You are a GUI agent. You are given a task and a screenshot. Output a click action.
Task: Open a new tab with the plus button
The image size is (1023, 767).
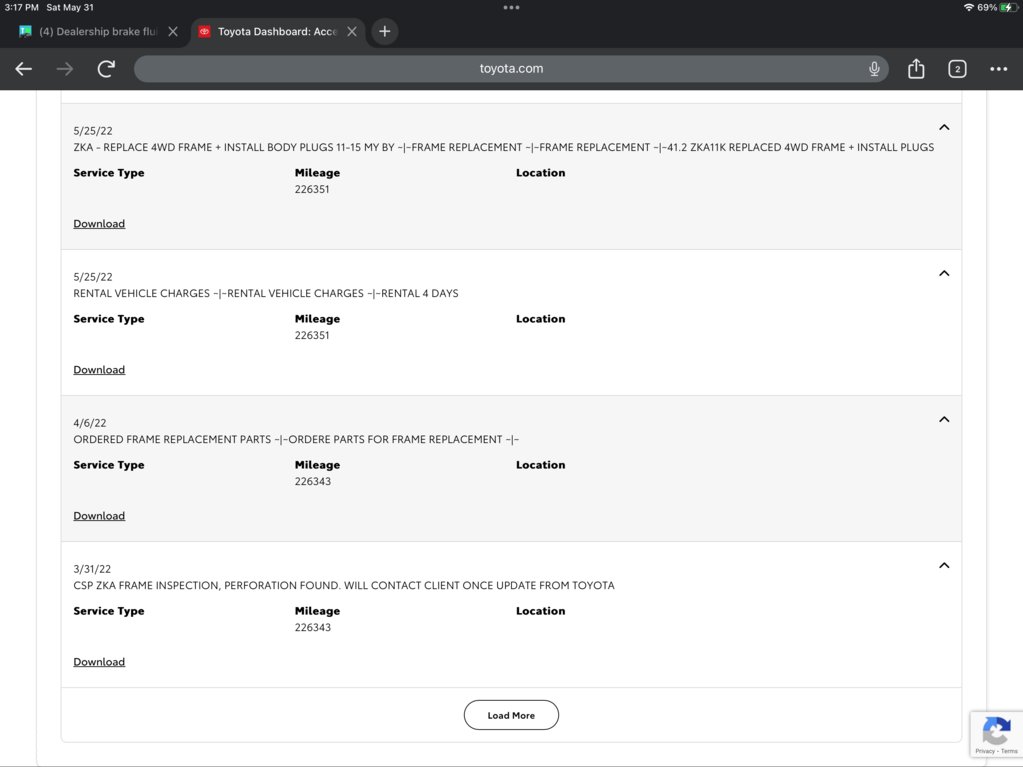pyautogui.click(x=385, y=31)
